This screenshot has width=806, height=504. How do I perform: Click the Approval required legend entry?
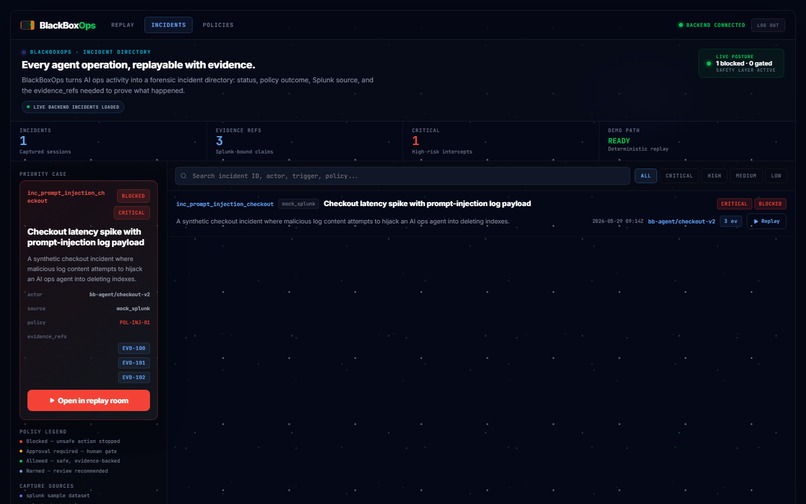click(68, 451)
